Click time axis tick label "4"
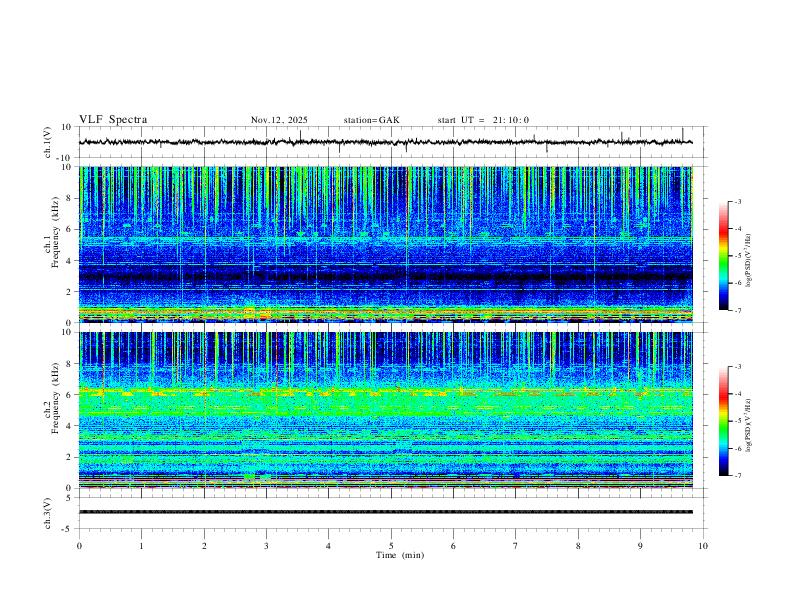Viewport: 792px width, 612px height. 328,546
